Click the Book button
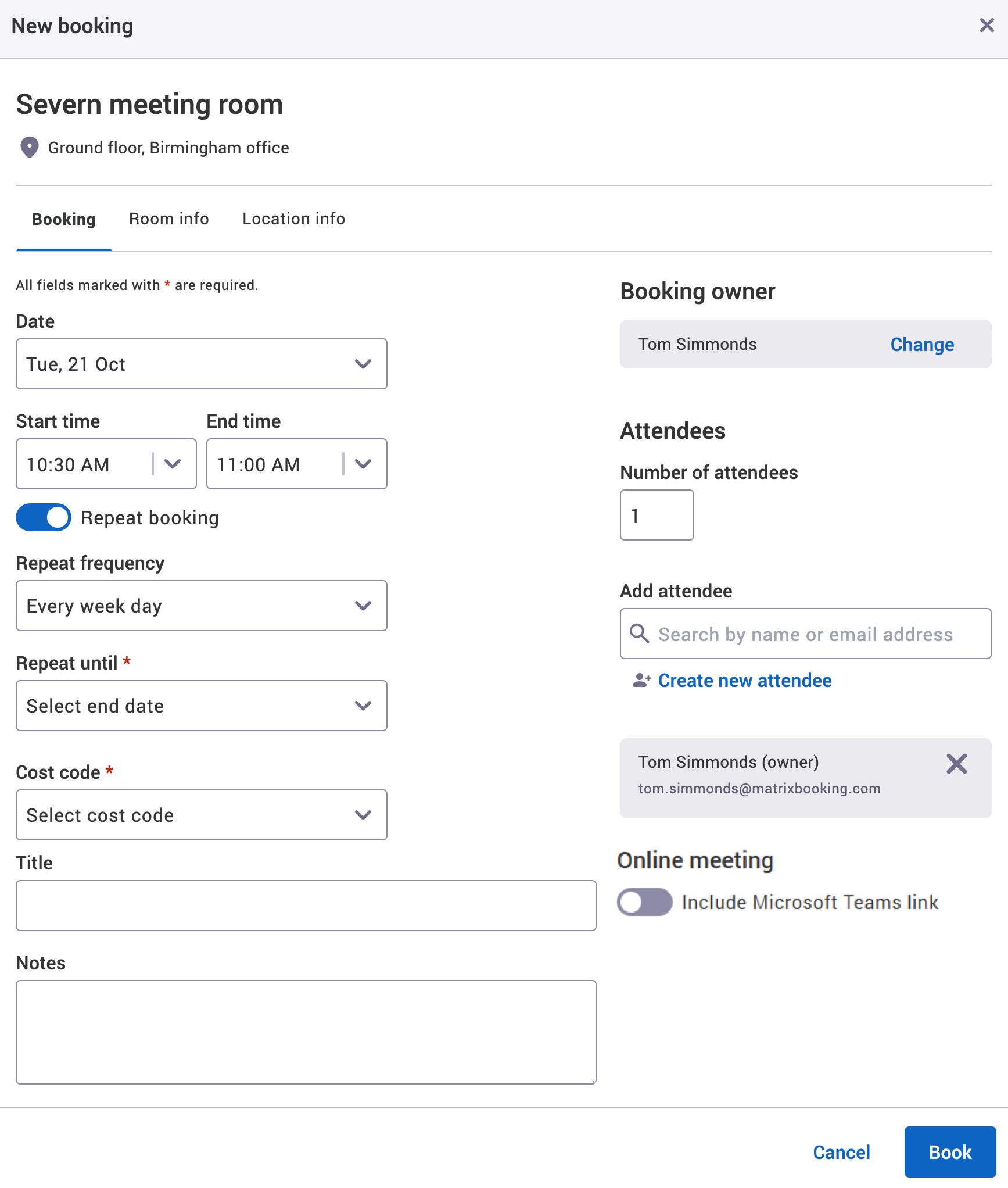This screenshot has height=1188, width=1008. [950, 1152]
